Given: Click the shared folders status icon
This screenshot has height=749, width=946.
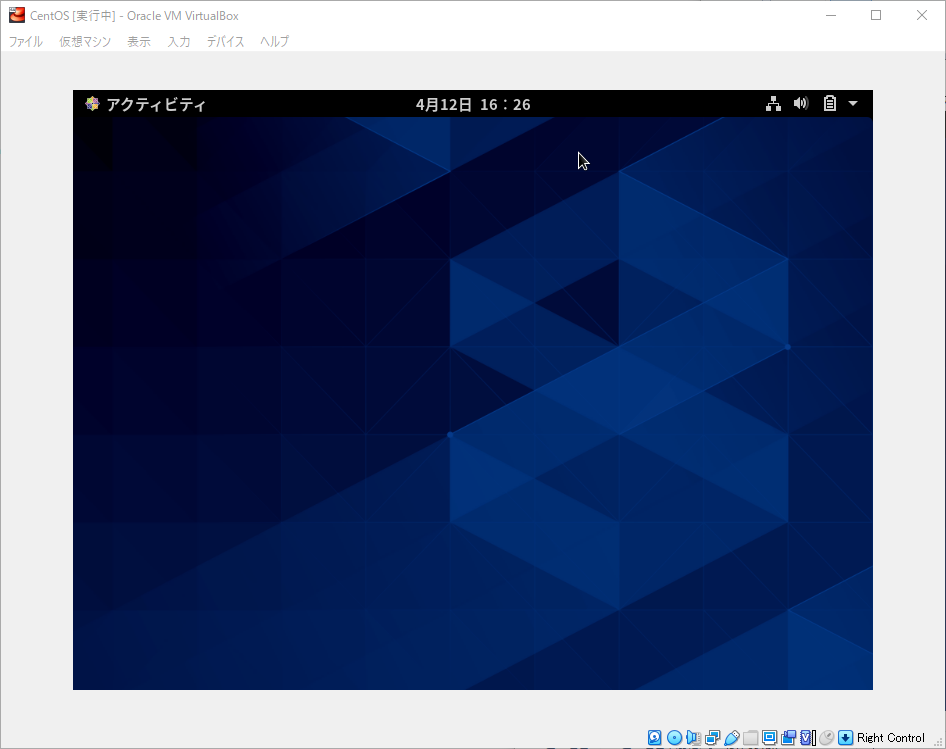Looking at the screenshot, I should click(751, 738).
